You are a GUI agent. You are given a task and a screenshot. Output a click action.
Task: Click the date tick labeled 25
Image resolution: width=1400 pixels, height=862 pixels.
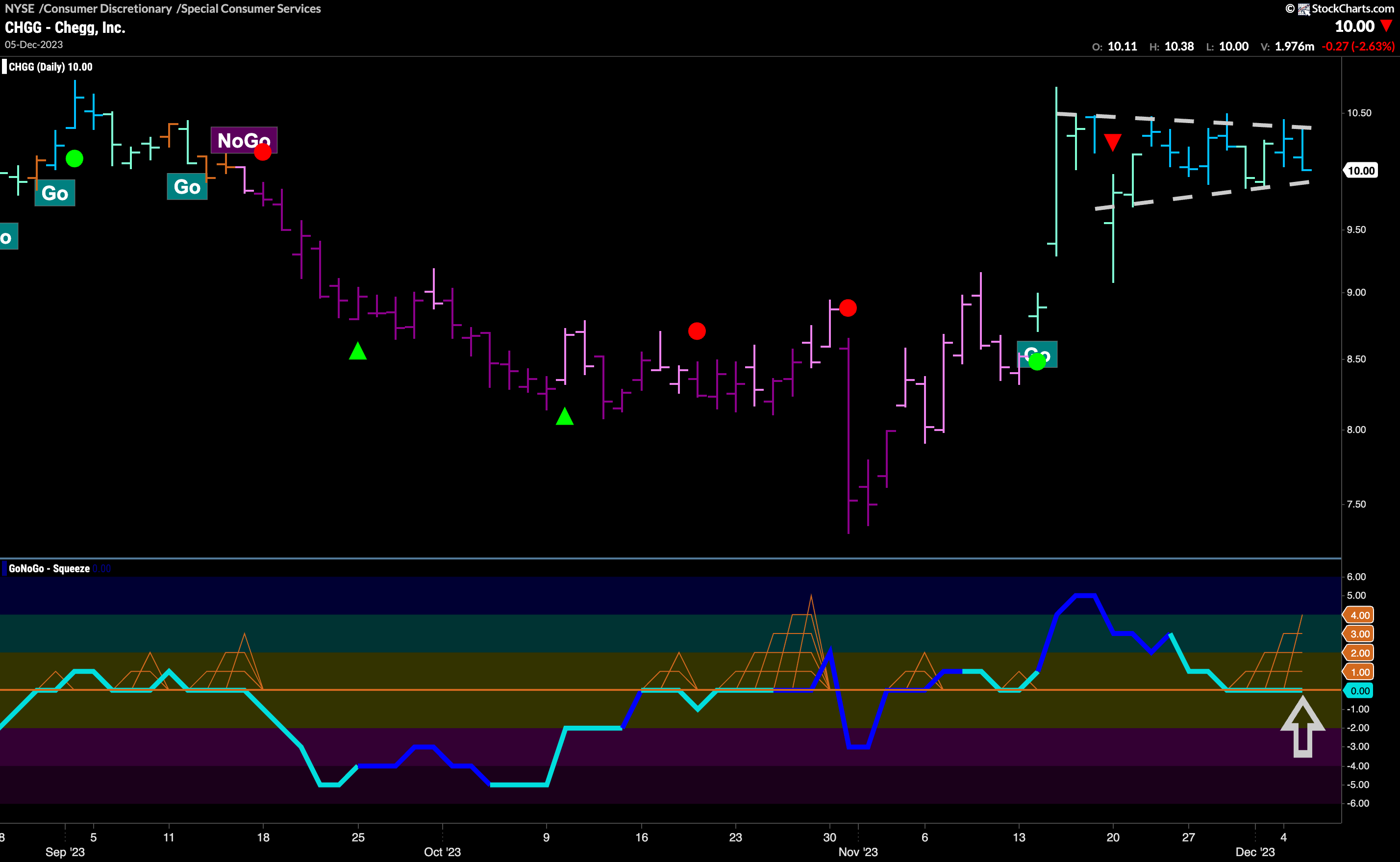358,837
